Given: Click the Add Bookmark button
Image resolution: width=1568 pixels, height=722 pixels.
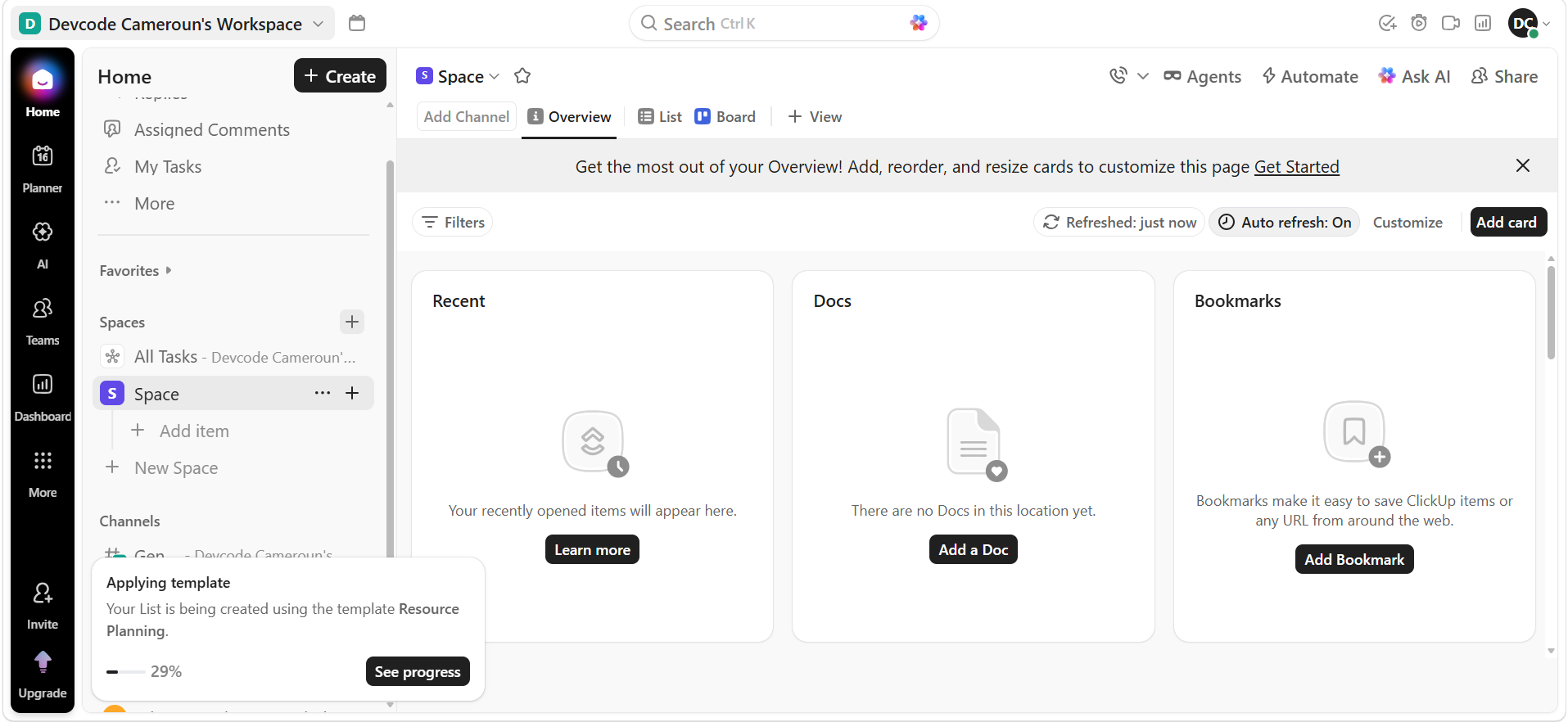Looking at the screenshot, I should pyautogui.click(x=1354, y=559).
